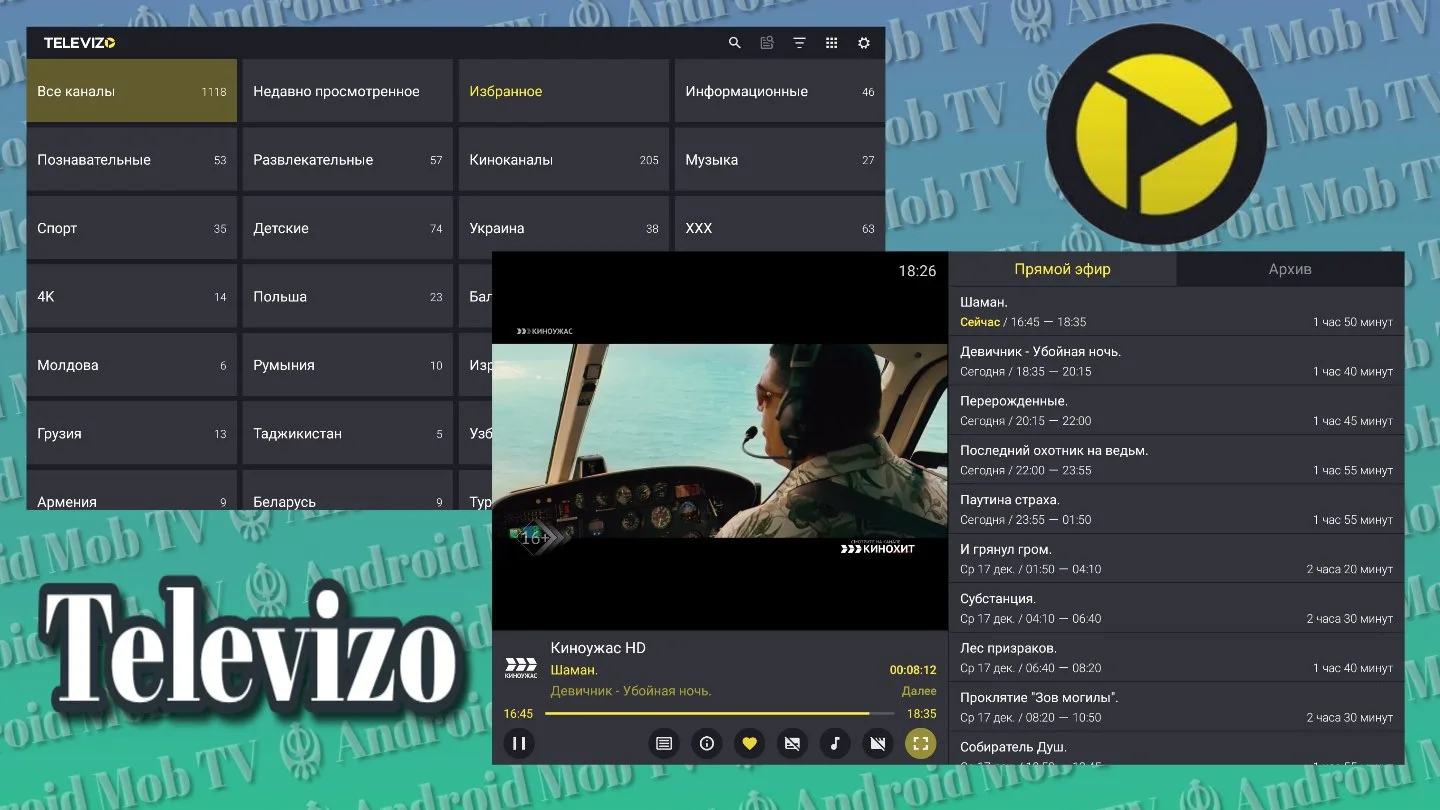Open the 4K category tile
The height and width of the screenshot is (810, 1440).
(x=132, y=296)
